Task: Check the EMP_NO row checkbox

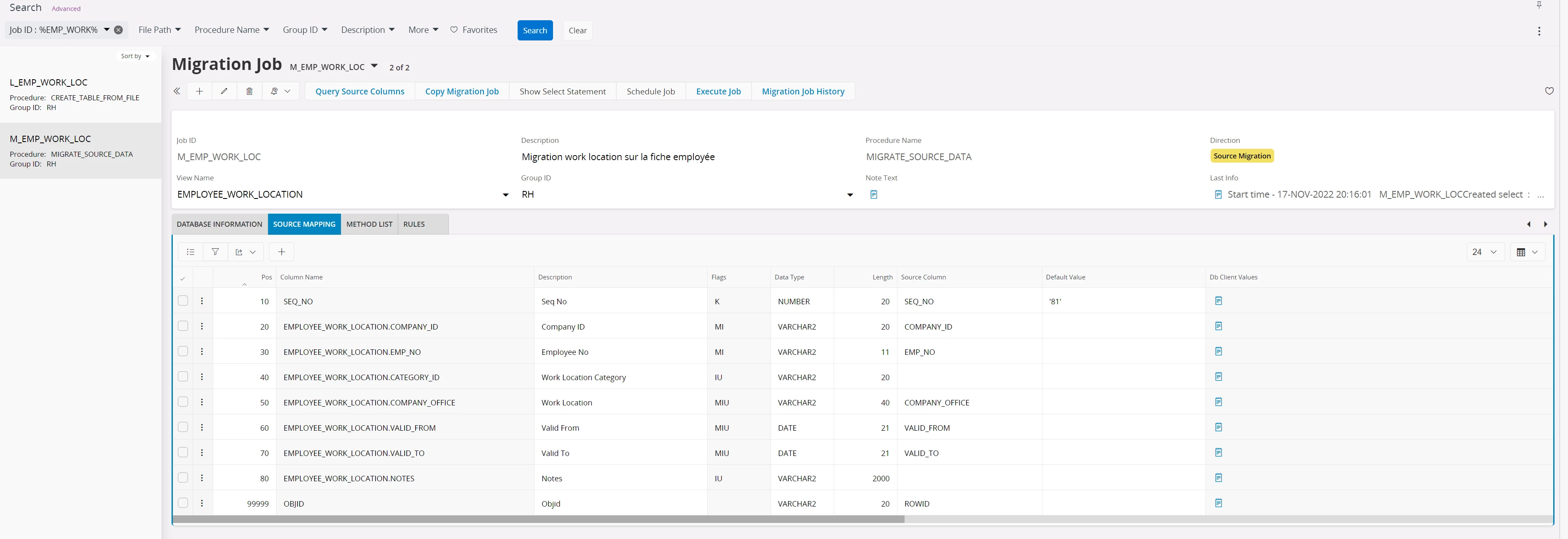Action: (183, 351)
